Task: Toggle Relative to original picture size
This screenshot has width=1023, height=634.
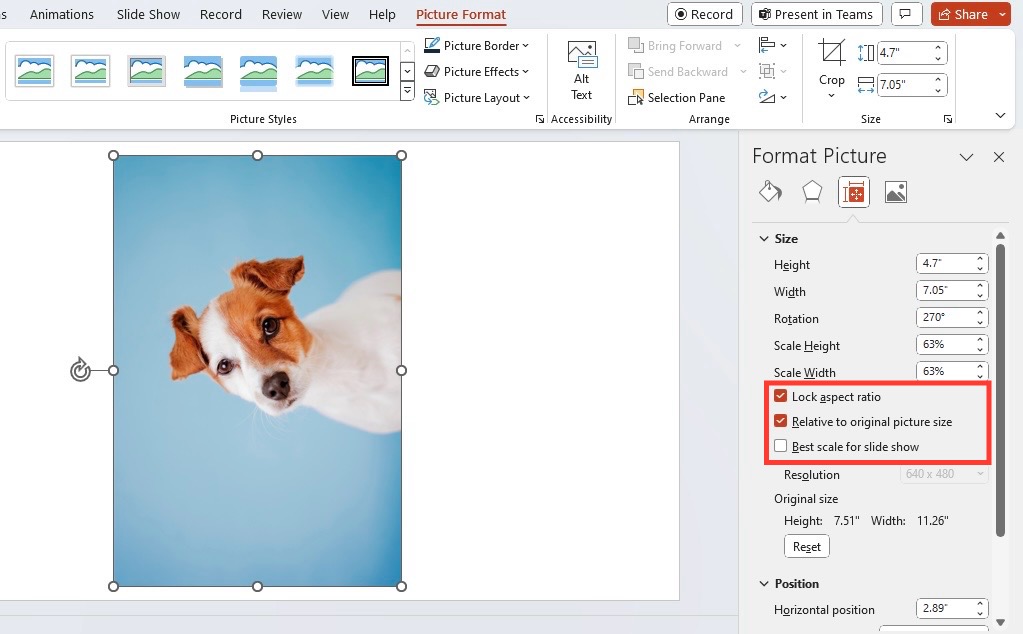Action: (780, 421)
